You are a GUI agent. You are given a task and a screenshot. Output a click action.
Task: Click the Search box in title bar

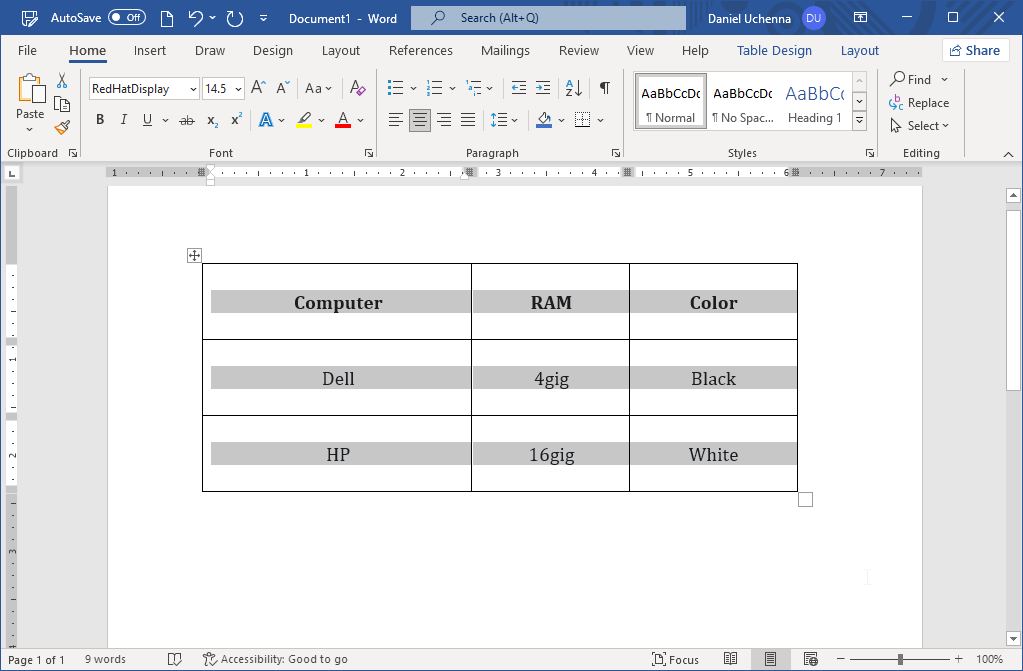tap(547, 18)
